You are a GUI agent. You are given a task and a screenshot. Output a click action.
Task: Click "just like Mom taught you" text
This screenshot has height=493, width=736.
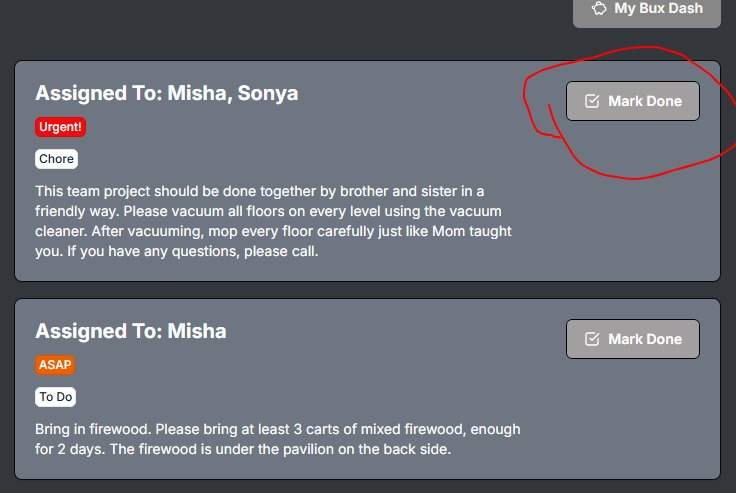point(440,231)
